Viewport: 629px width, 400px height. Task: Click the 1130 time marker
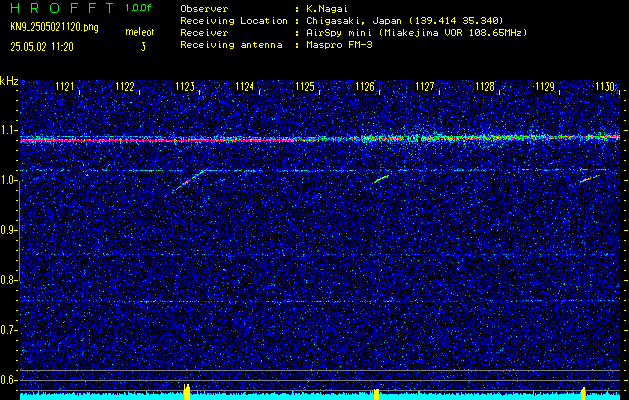point(605,87)
